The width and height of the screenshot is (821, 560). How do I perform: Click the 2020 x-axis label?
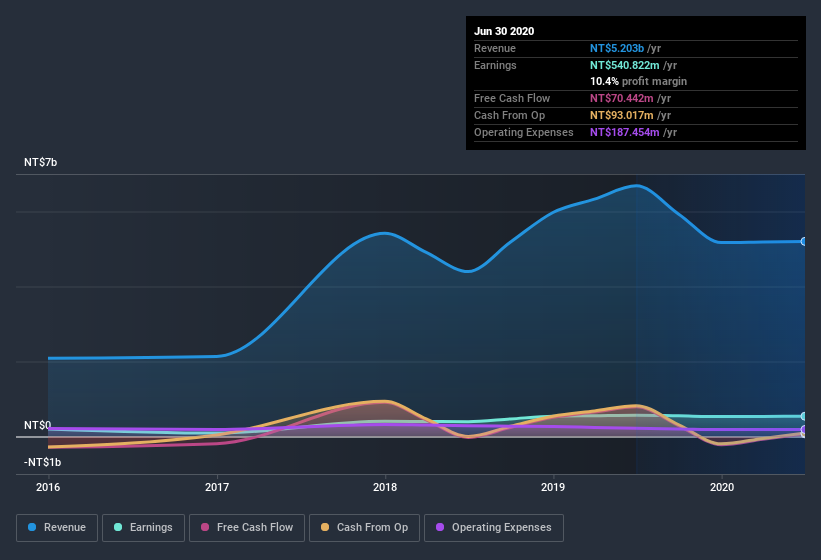(x=722, y=487)
